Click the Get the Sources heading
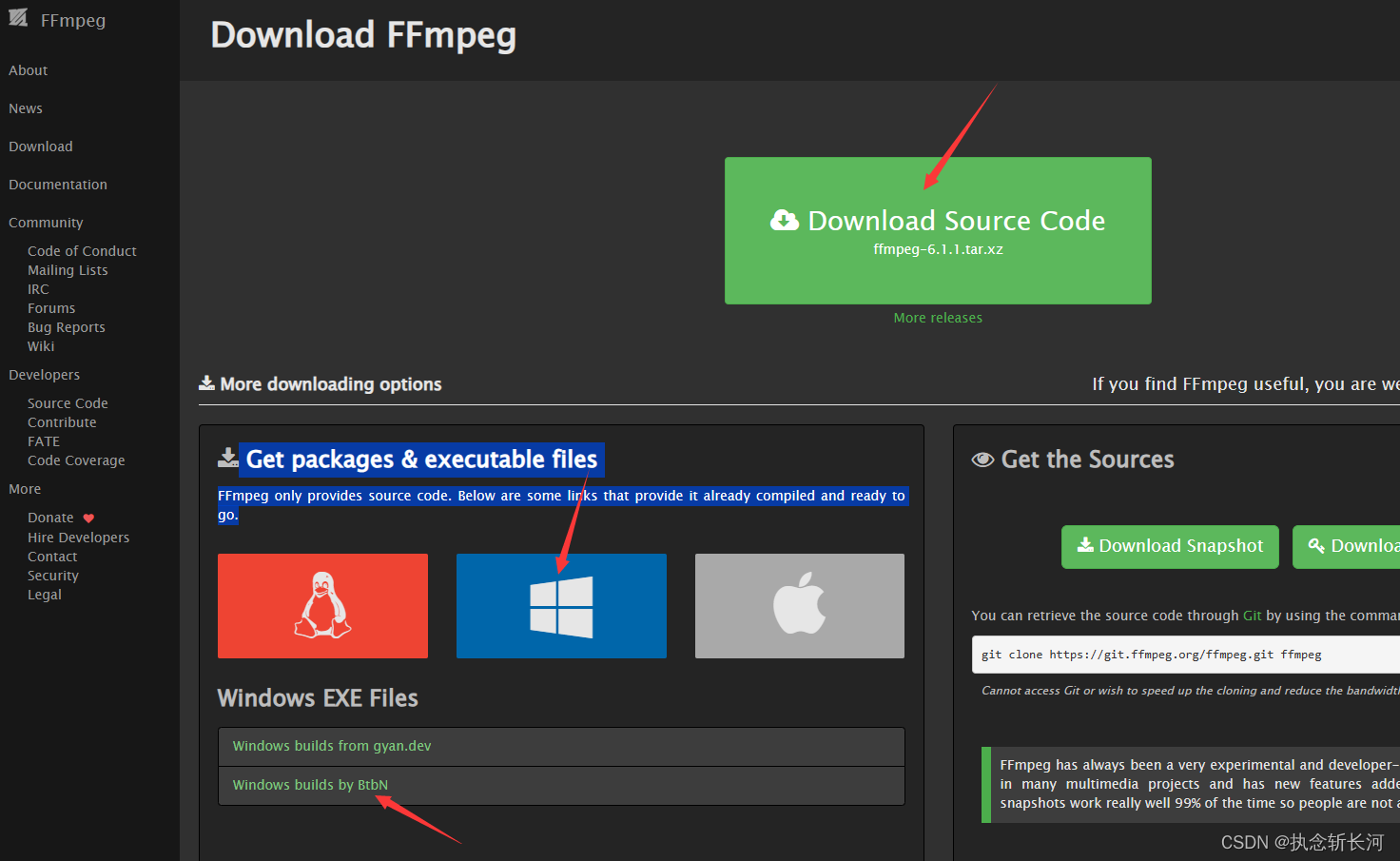 [x=1087, y=460]
